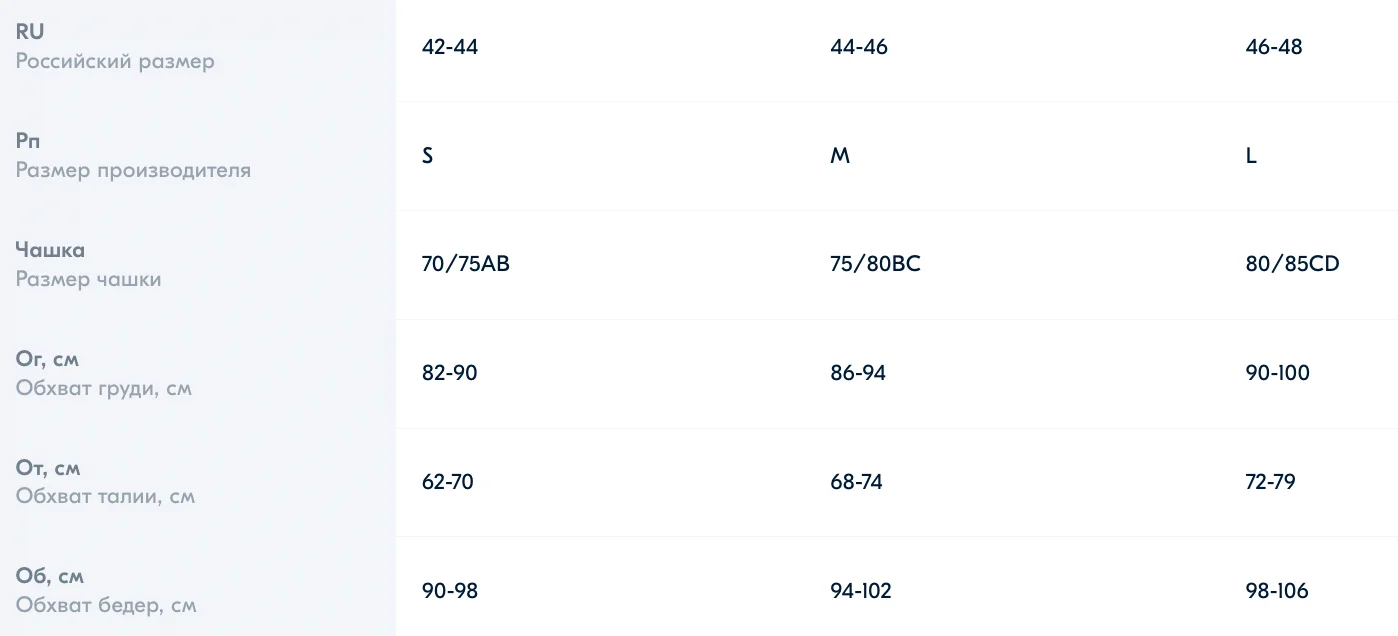
Task: Click hip measurement 98-106
Action: pos(1277,591)
